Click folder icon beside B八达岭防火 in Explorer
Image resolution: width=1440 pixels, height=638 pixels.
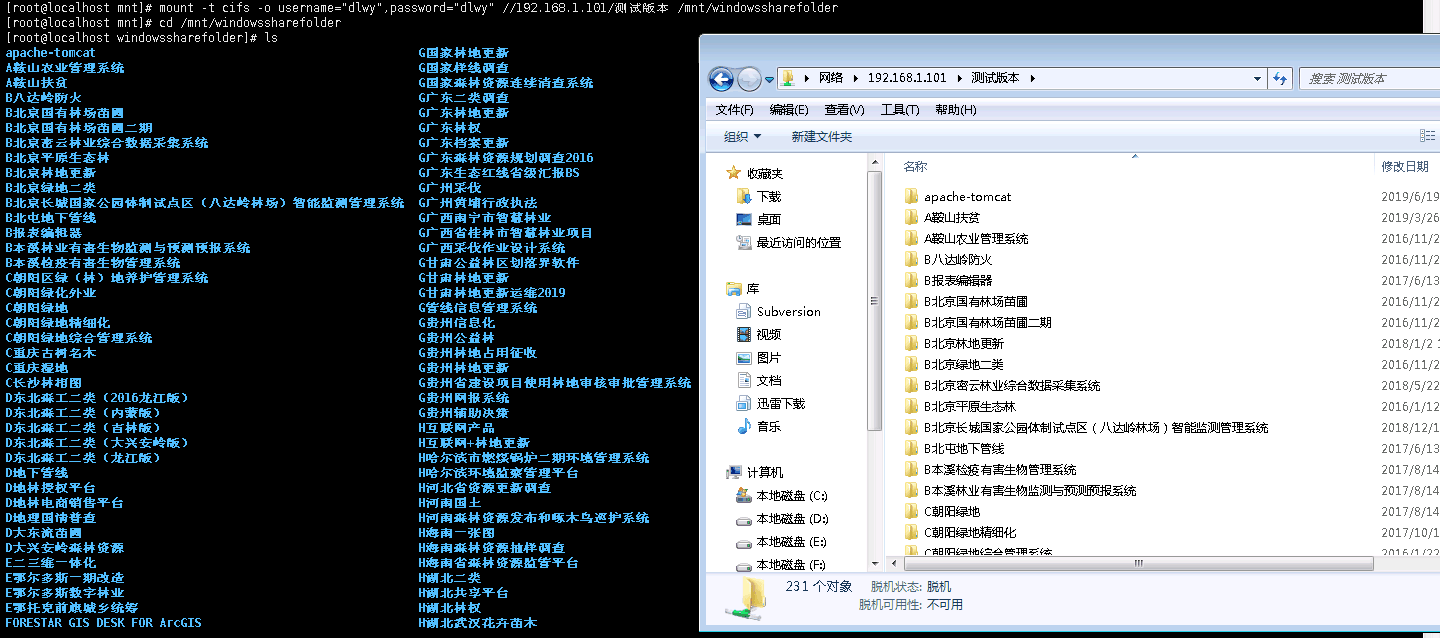pyautogui.click(x=911, y=259)
